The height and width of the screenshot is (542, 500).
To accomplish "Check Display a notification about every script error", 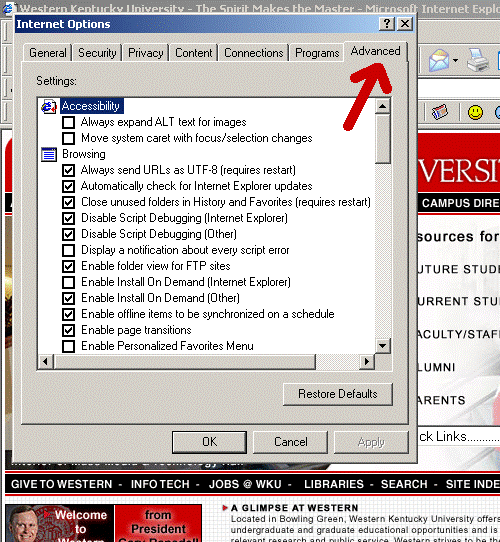I will pyautogui.click(x=68, y=250).
